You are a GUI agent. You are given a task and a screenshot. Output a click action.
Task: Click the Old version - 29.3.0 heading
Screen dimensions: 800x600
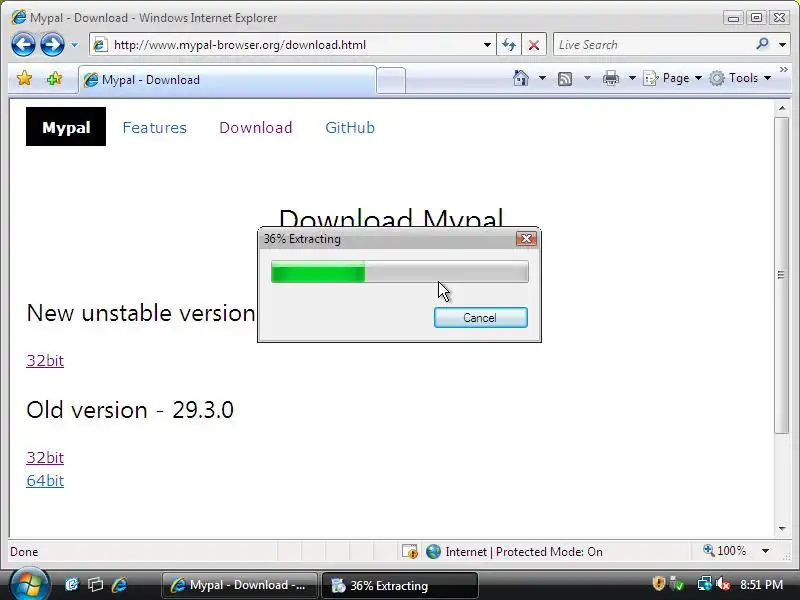click(x=130, y=410)
